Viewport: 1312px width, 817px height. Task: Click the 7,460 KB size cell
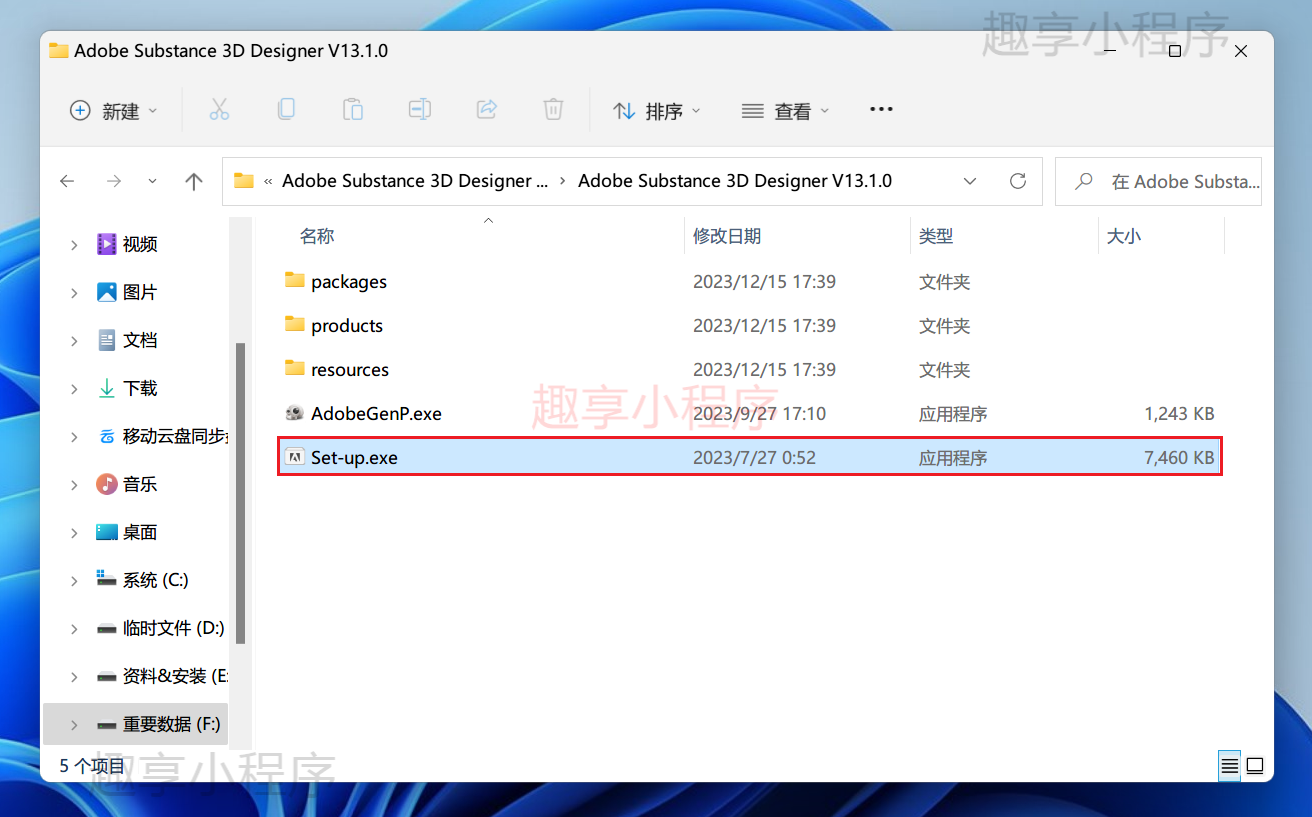point(1180,458)
